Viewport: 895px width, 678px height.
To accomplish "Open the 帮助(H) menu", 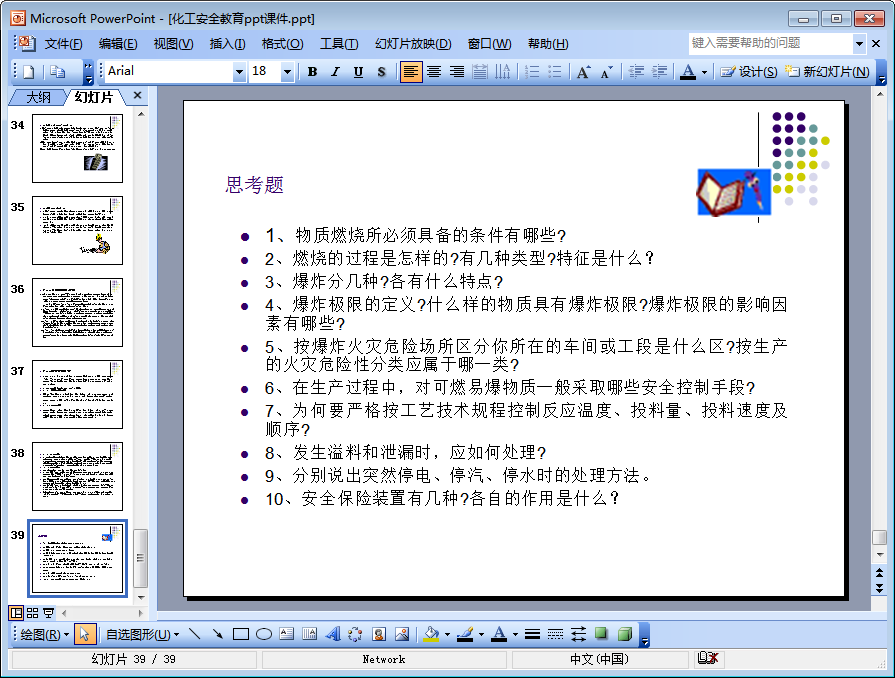I will [548, 44].
